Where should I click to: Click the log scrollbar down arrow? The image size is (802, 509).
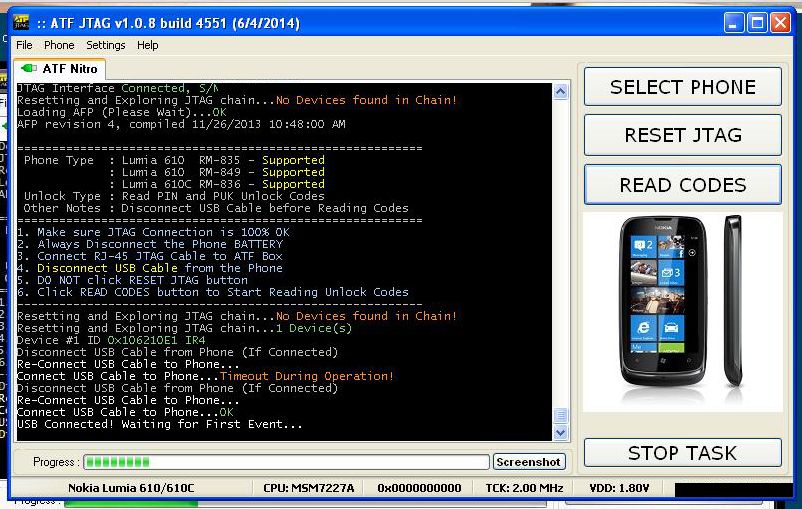[x=561, y=432]
